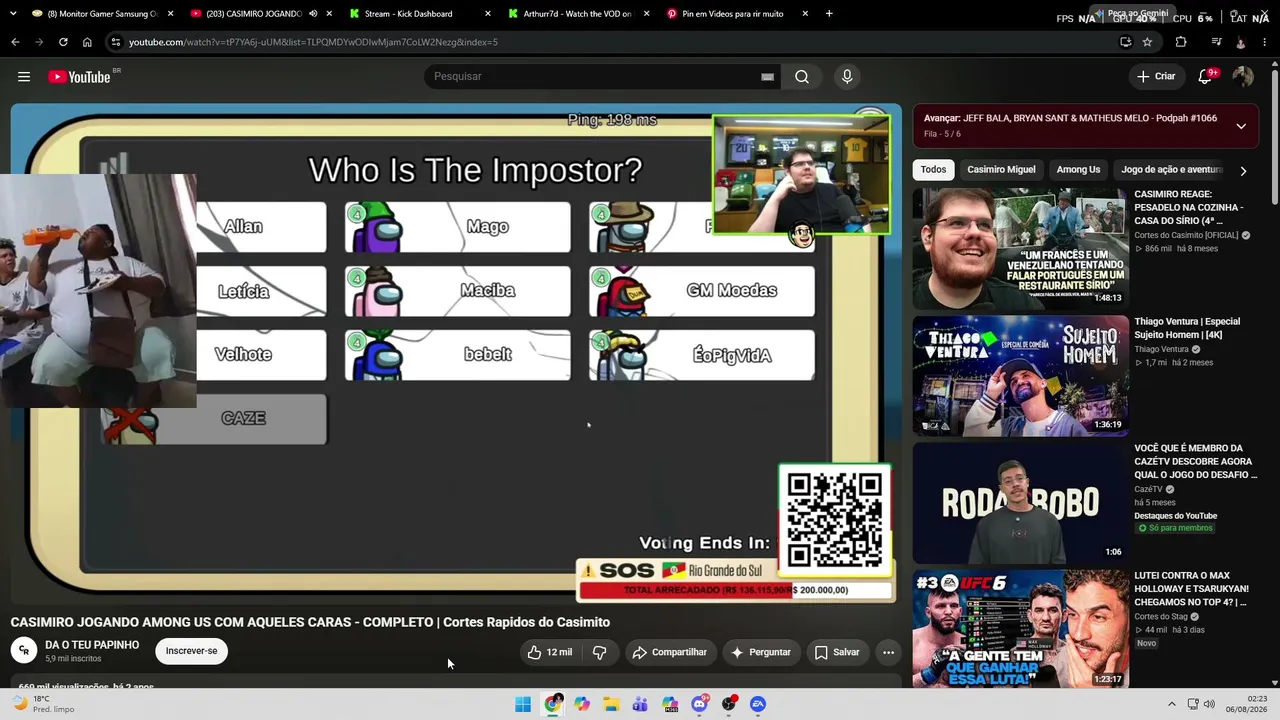Viewport: 1280px width, 720px height.
Task: Open the weather widget showing 18°C
Action: click(x=43, y=704)
